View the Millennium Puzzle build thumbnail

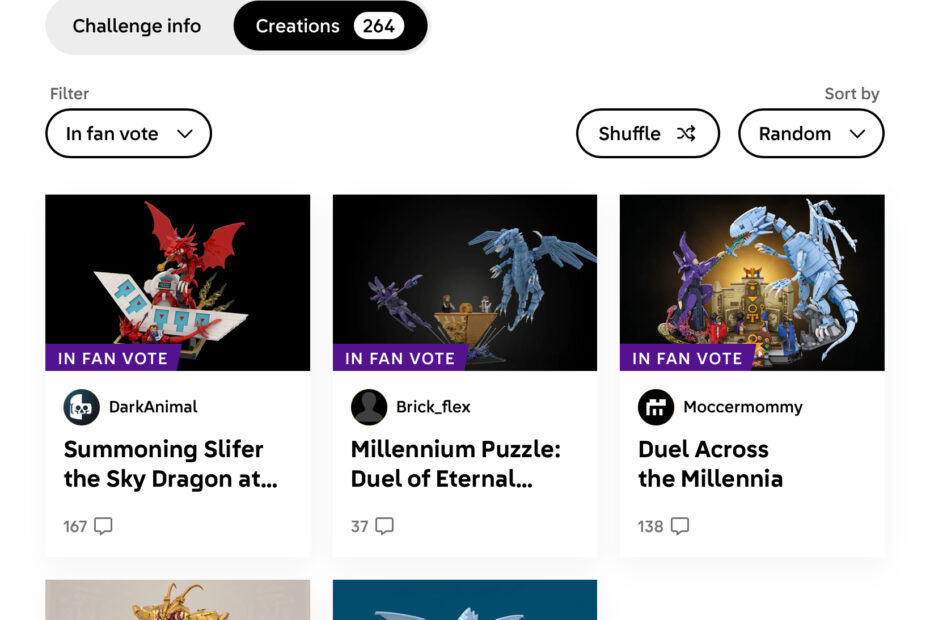tap(465, 270)
